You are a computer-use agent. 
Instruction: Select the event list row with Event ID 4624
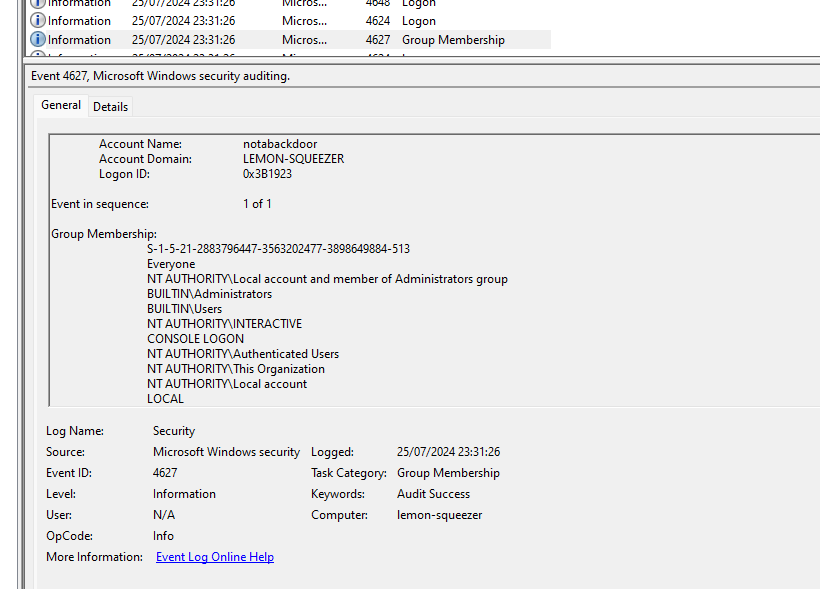(x=378, y=21)
